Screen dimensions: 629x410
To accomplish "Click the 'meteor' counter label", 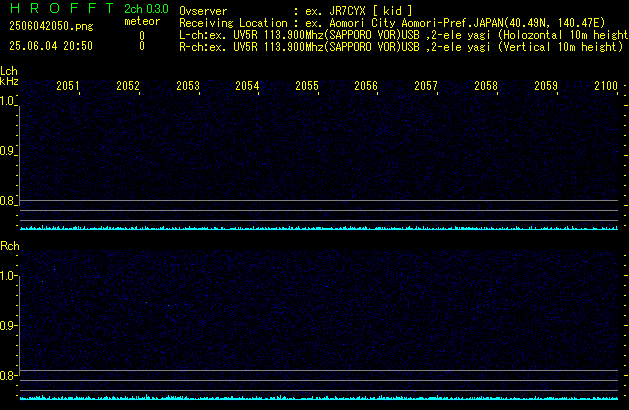I will click(142, 21).
